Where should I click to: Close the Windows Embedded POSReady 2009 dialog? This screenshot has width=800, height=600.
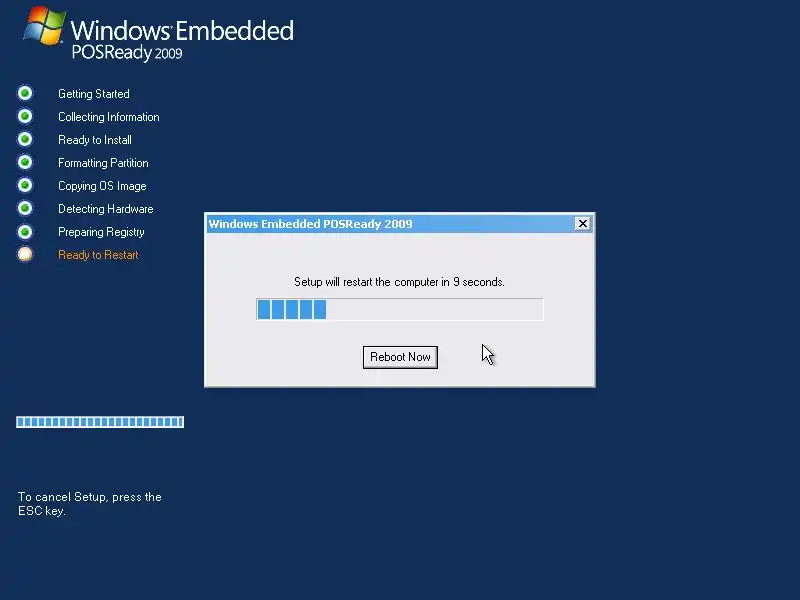[582, 223]
